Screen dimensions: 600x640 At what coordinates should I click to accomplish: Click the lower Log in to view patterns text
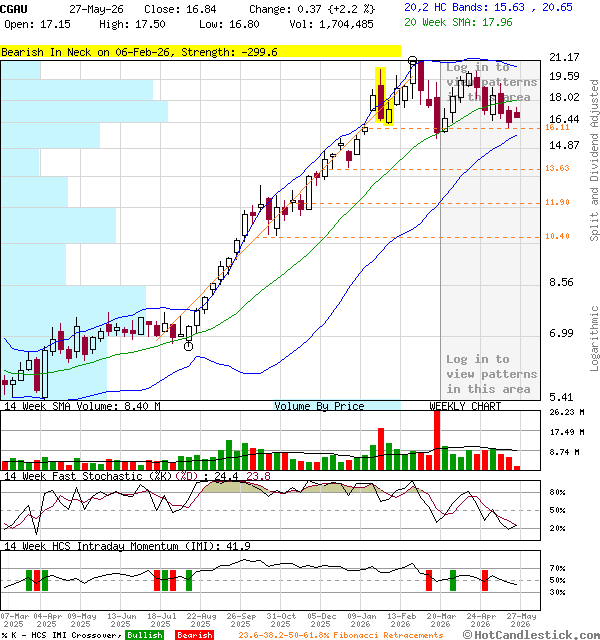click(491, 374)
